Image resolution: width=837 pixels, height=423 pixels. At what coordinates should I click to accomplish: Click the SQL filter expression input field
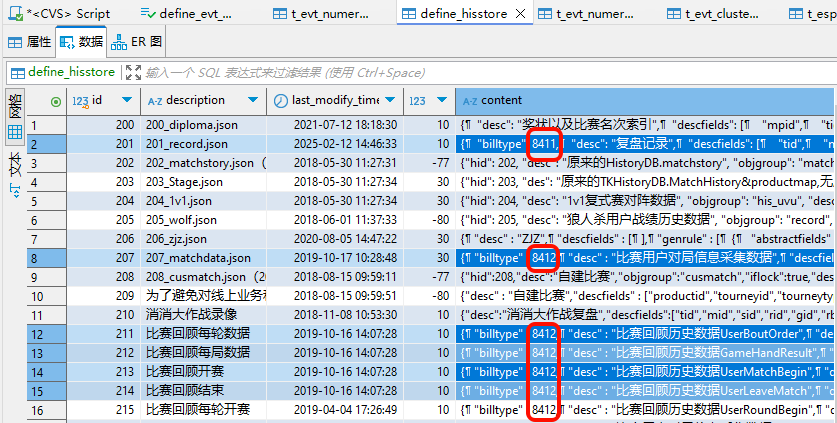pyautogui.click(x=400, y=72)
